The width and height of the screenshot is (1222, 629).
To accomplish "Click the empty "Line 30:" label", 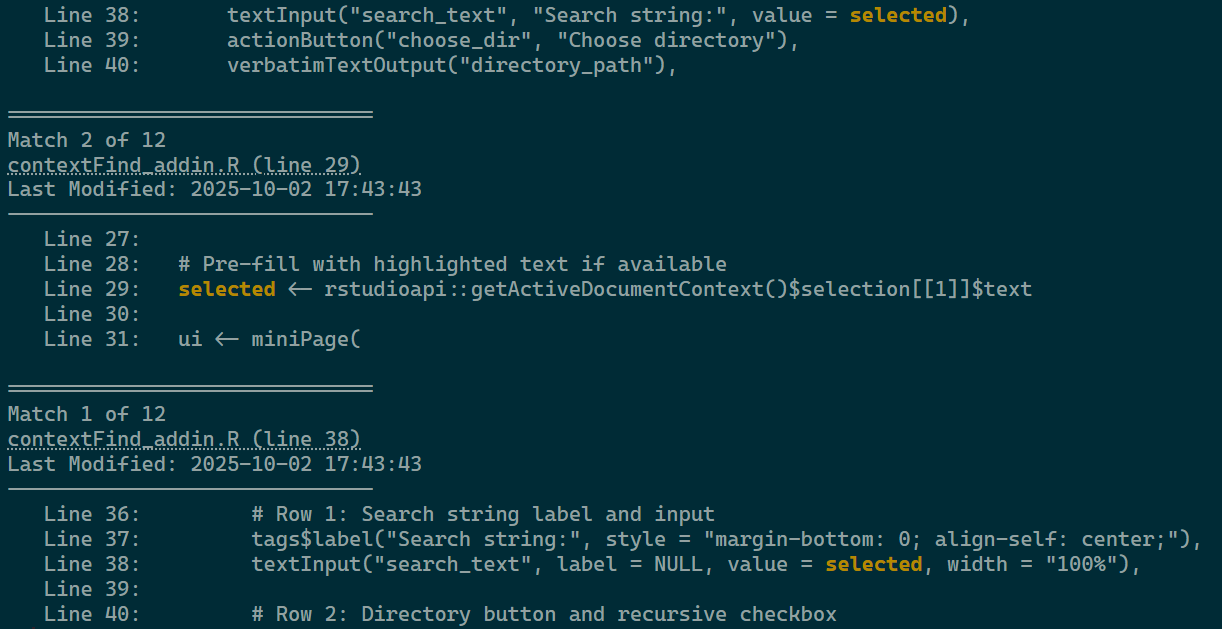I will pos(92,314).
